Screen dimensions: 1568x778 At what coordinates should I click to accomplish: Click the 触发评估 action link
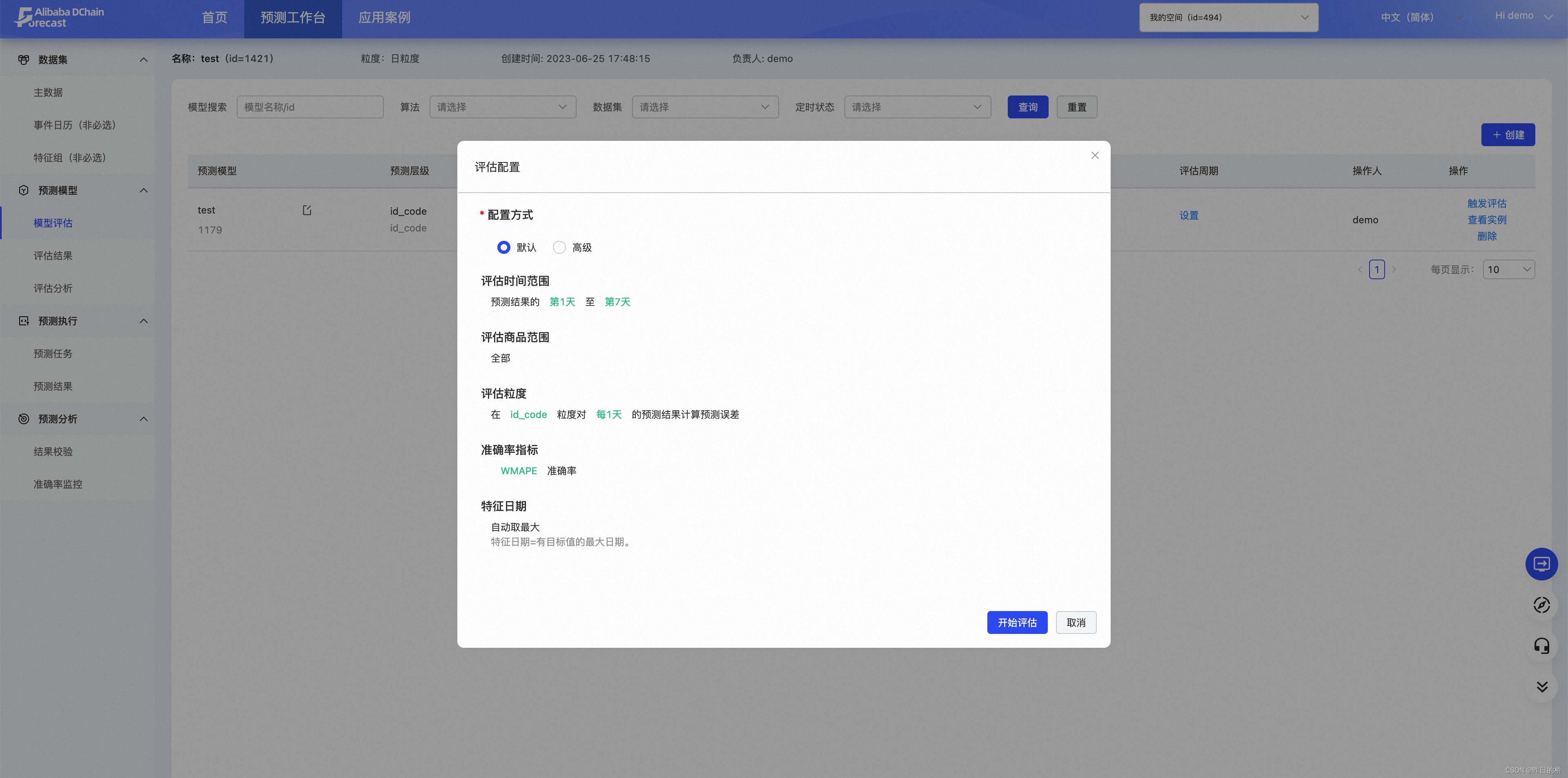1486,203
